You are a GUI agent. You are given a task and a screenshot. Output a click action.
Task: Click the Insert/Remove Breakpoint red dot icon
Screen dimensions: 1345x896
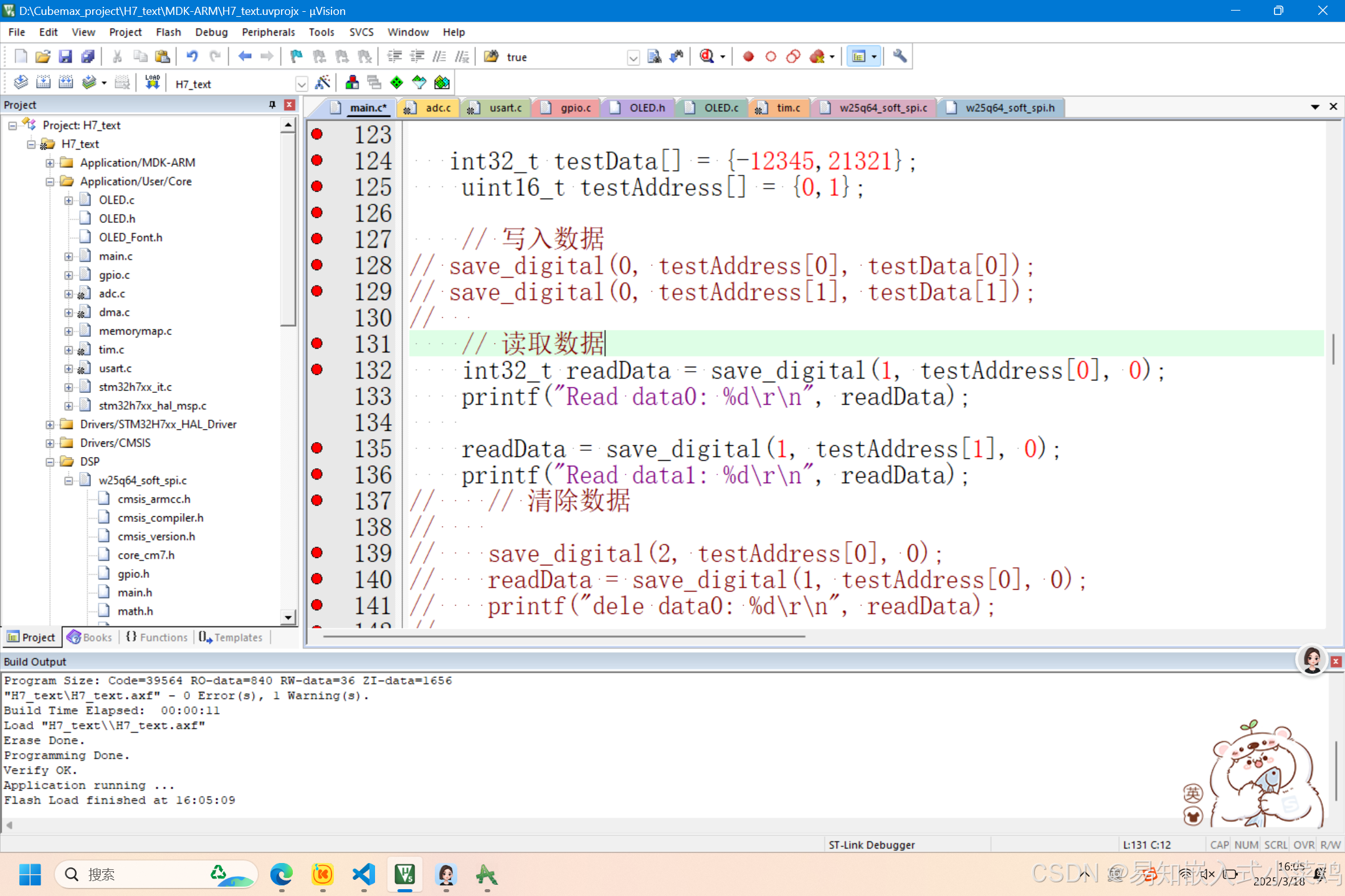tap(748, 57)
